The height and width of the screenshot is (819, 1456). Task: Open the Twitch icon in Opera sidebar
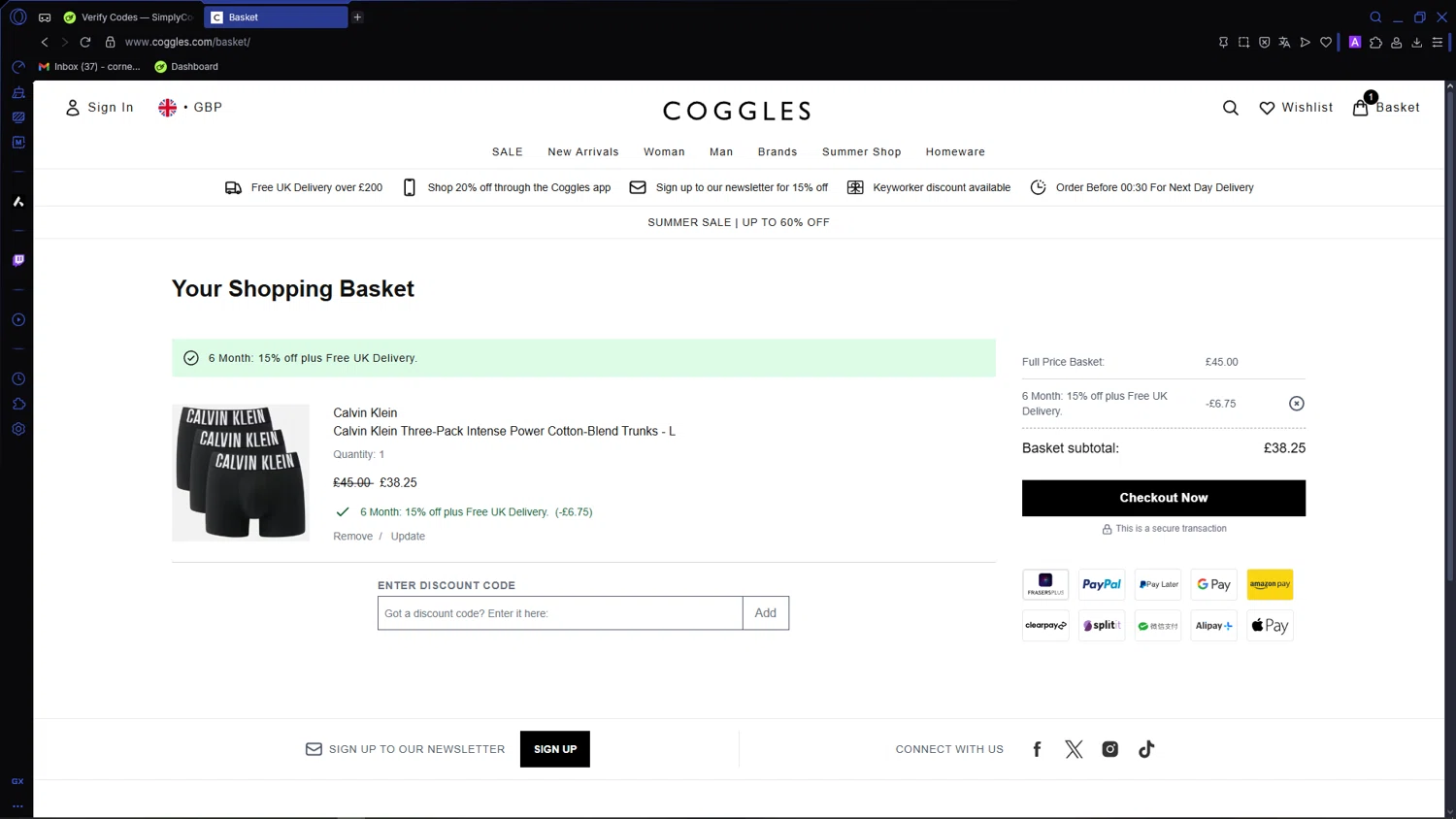pyautogui.click(x=18, y=260)
